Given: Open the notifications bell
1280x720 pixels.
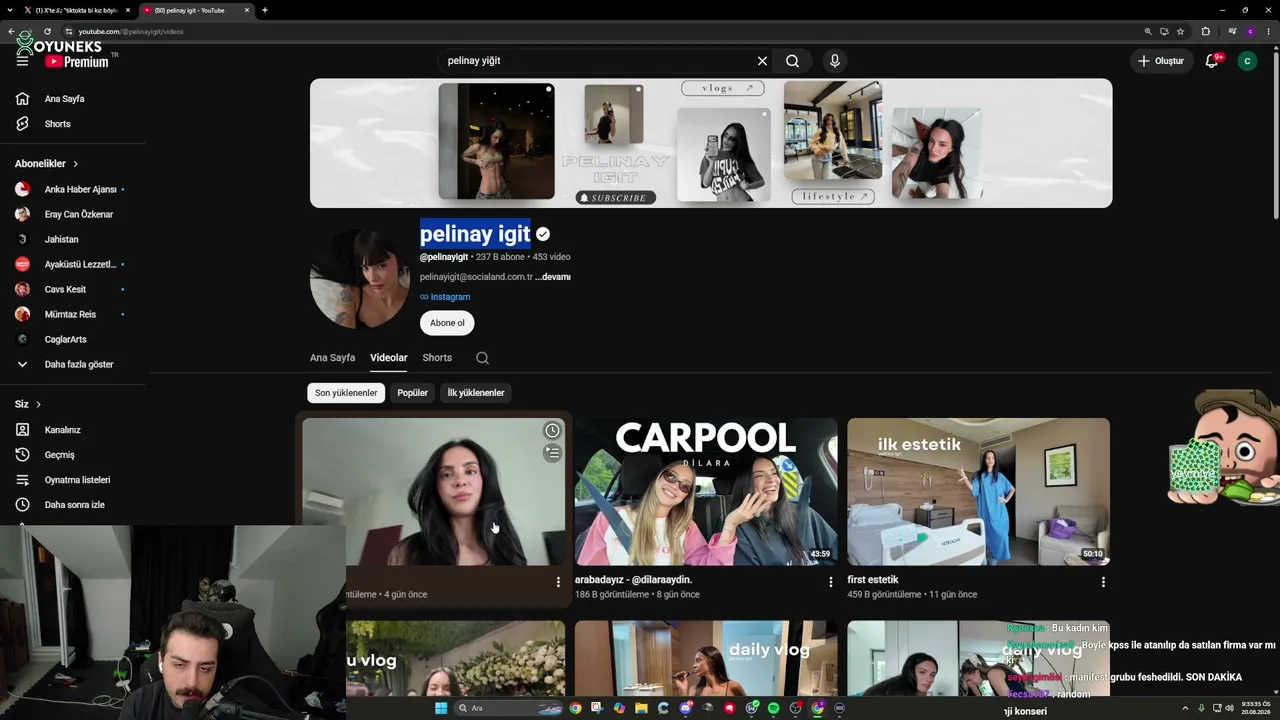Looking at the screenshot, I should pyautogui.click(x=1211, y=61).
